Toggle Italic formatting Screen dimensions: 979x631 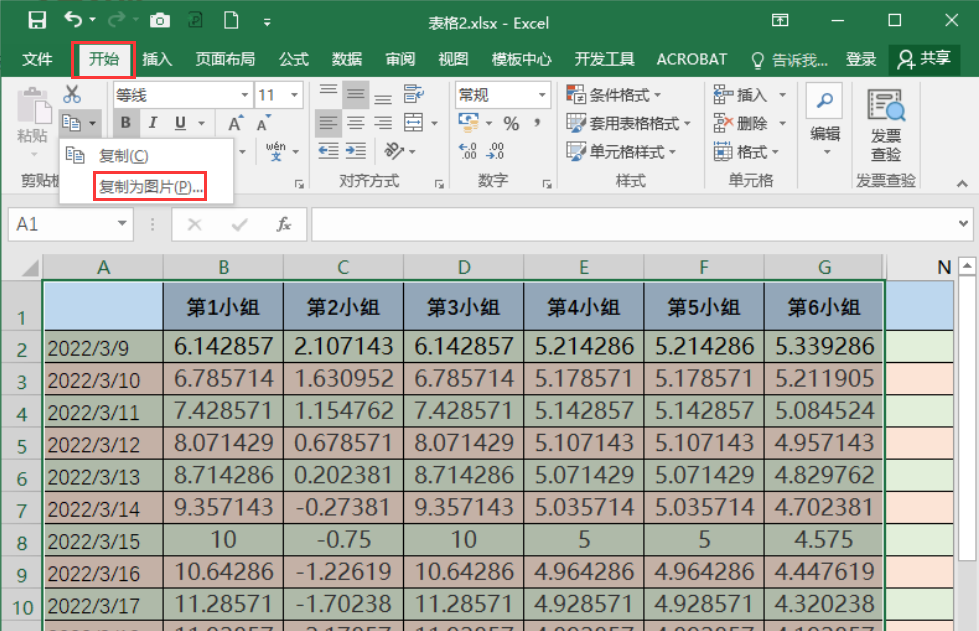(x=153, y=123)
